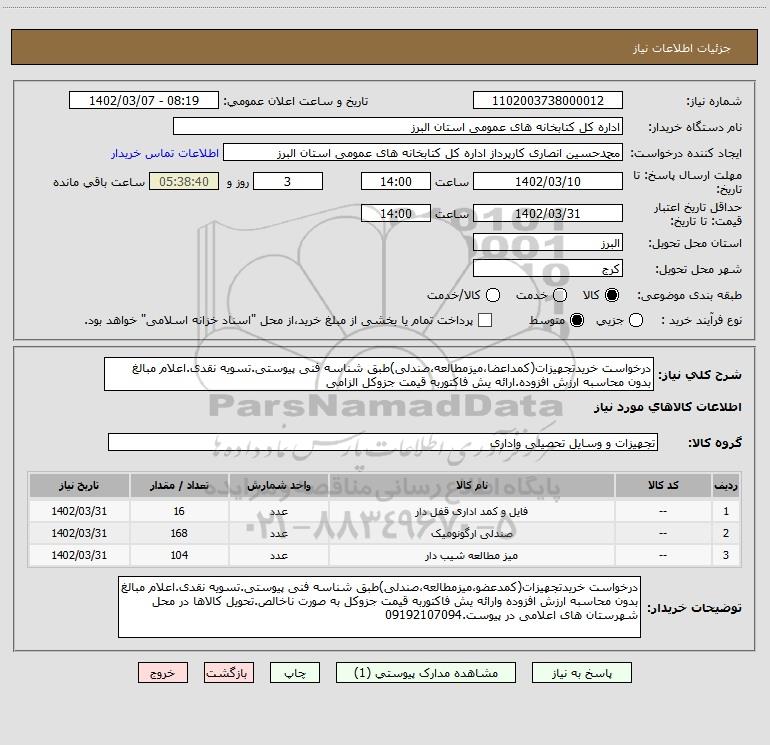Click the چاپ print button
The image size is (770, 745).
(295, 673)
